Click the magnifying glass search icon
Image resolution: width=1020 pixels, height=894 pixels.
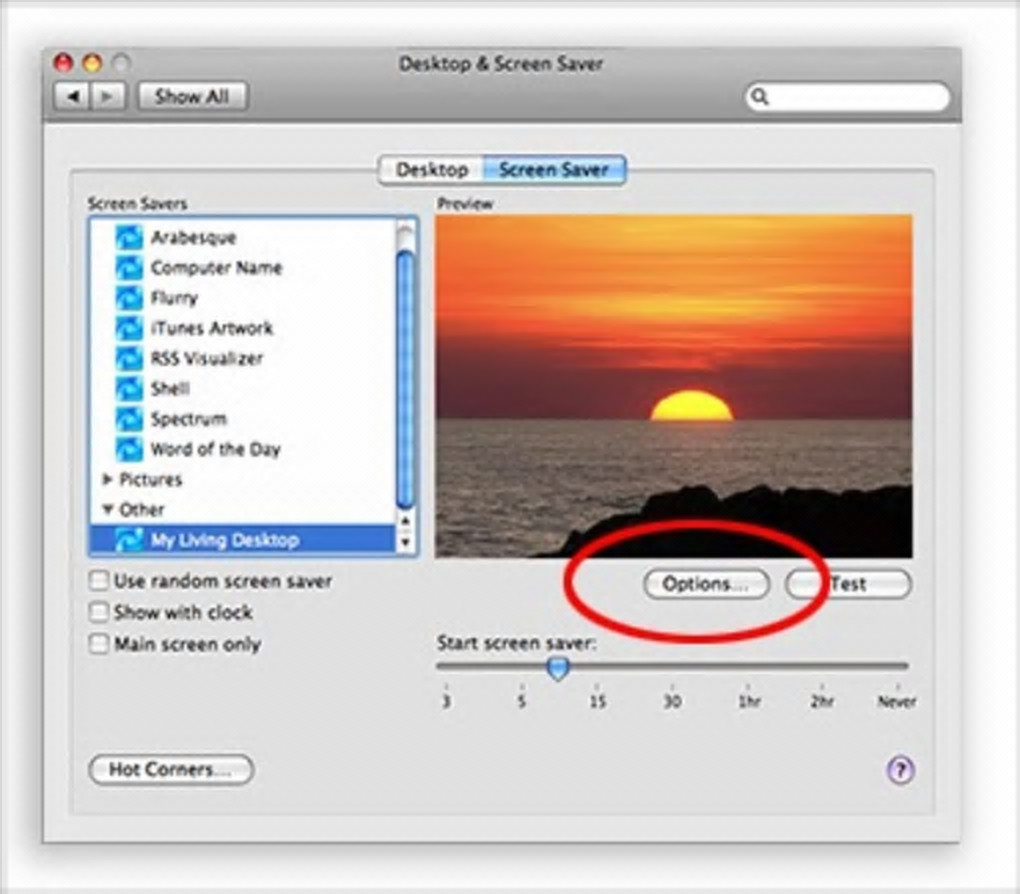[x=760, y=97]
